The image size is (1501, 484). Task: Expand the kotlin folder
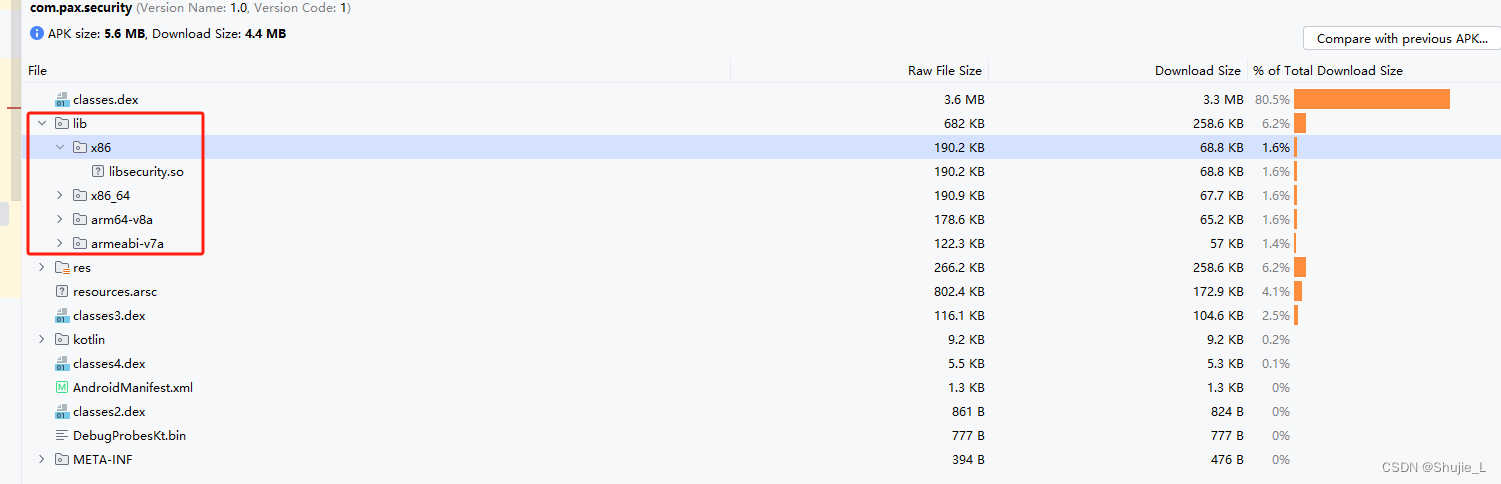(42, 340)
